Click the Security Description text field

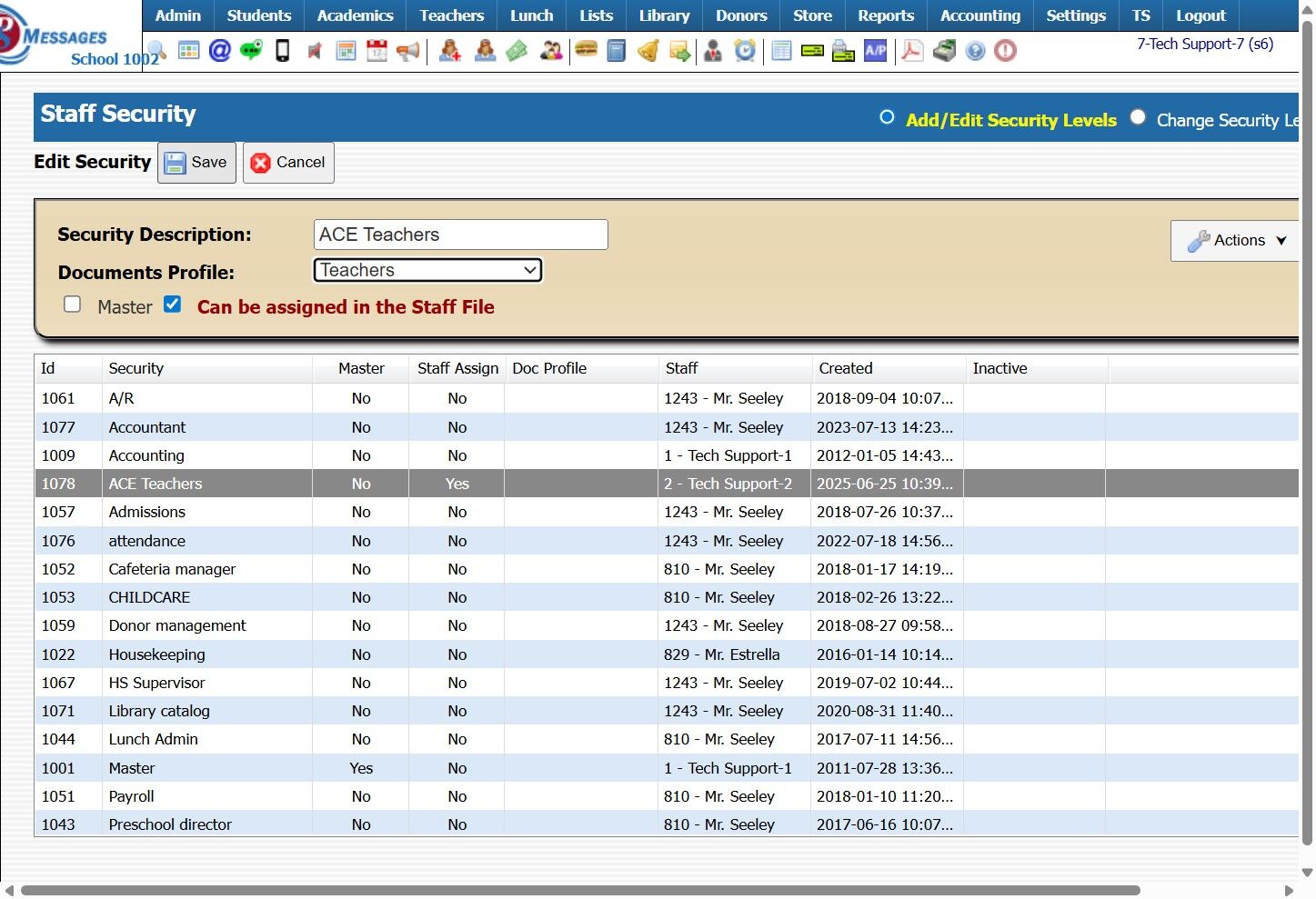pos(460,235)
